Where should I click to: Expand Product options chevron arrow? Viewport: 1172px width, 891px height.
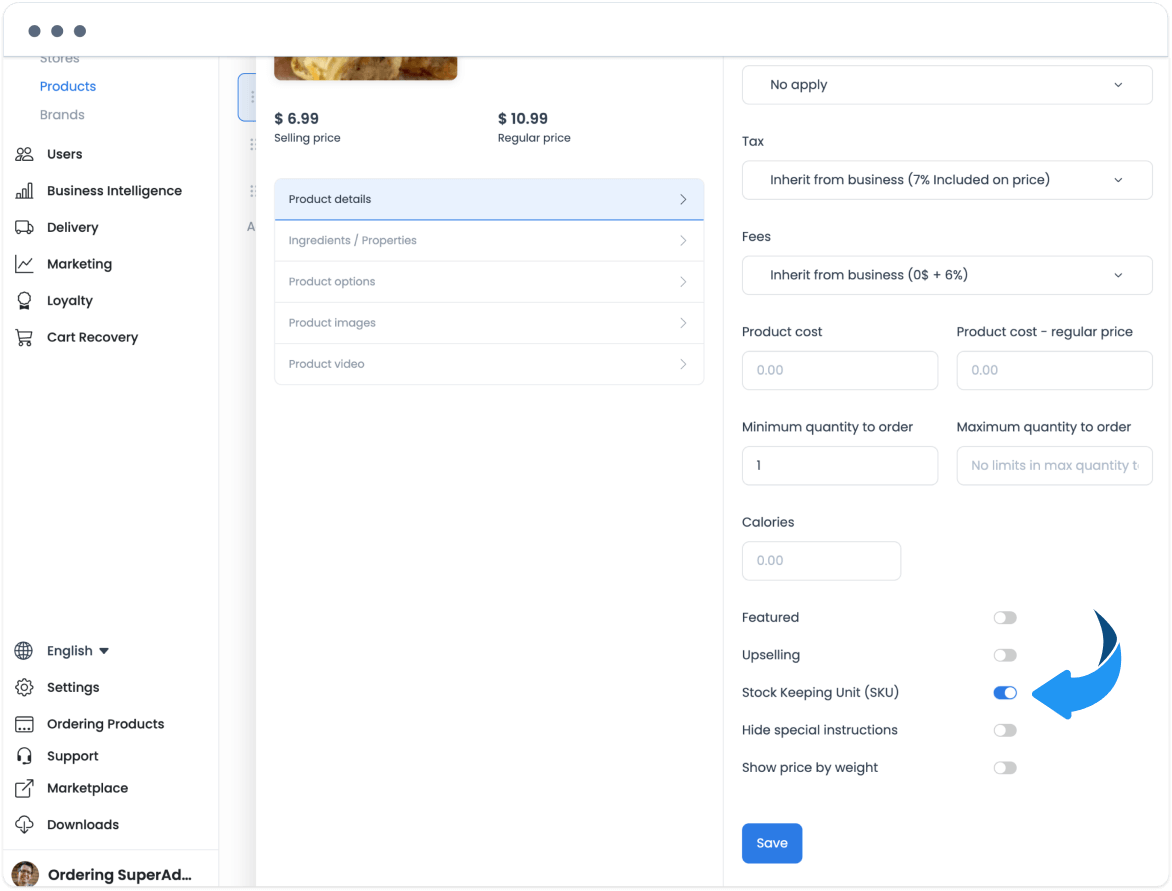pos(683,282)
